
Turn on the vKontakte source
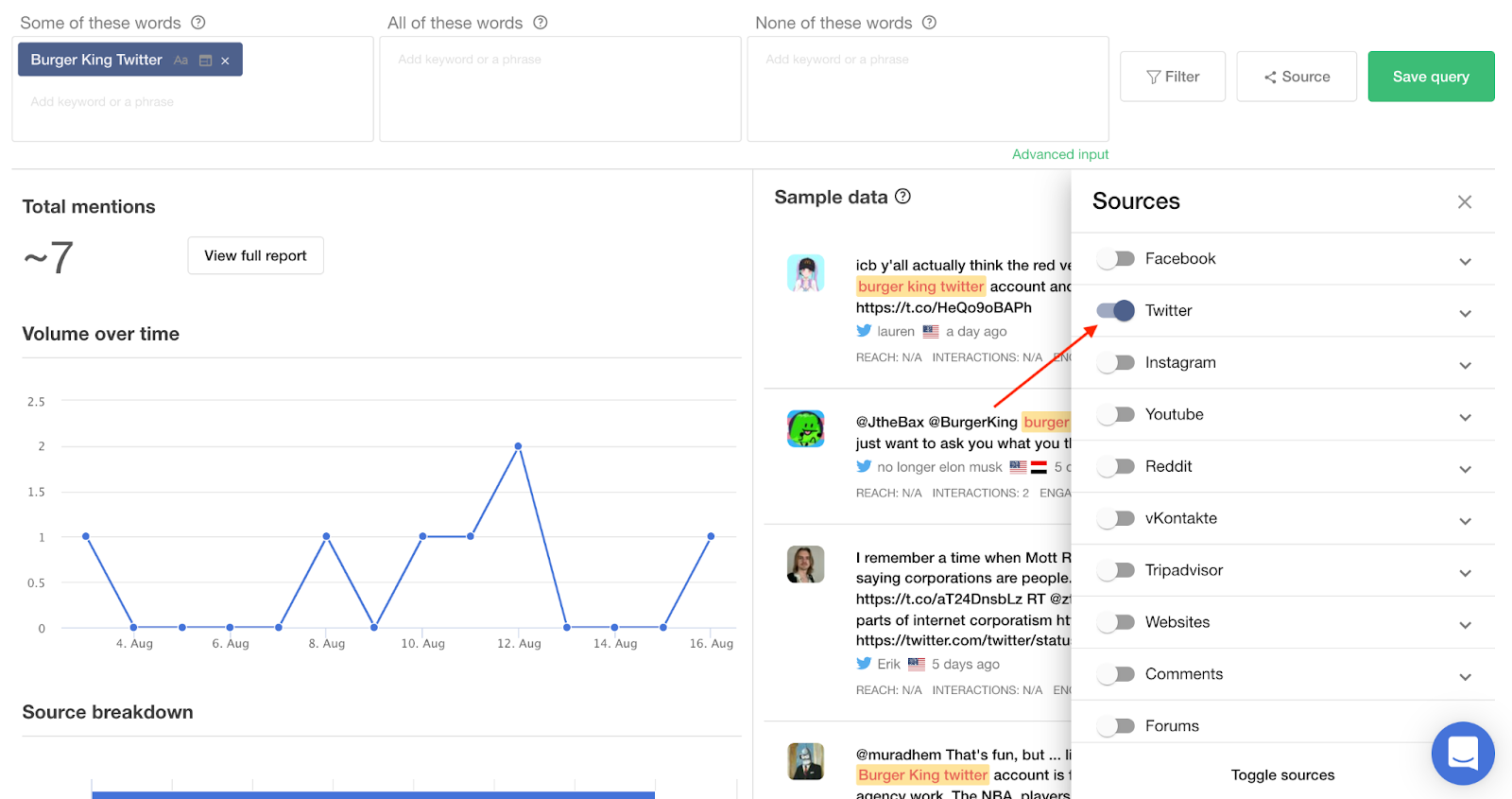[x=1116, y=519]
